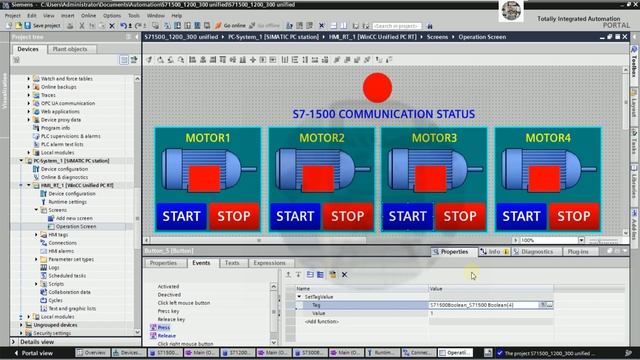Click the project tree vertical scrollbar
640x360 pixels.
138,204
